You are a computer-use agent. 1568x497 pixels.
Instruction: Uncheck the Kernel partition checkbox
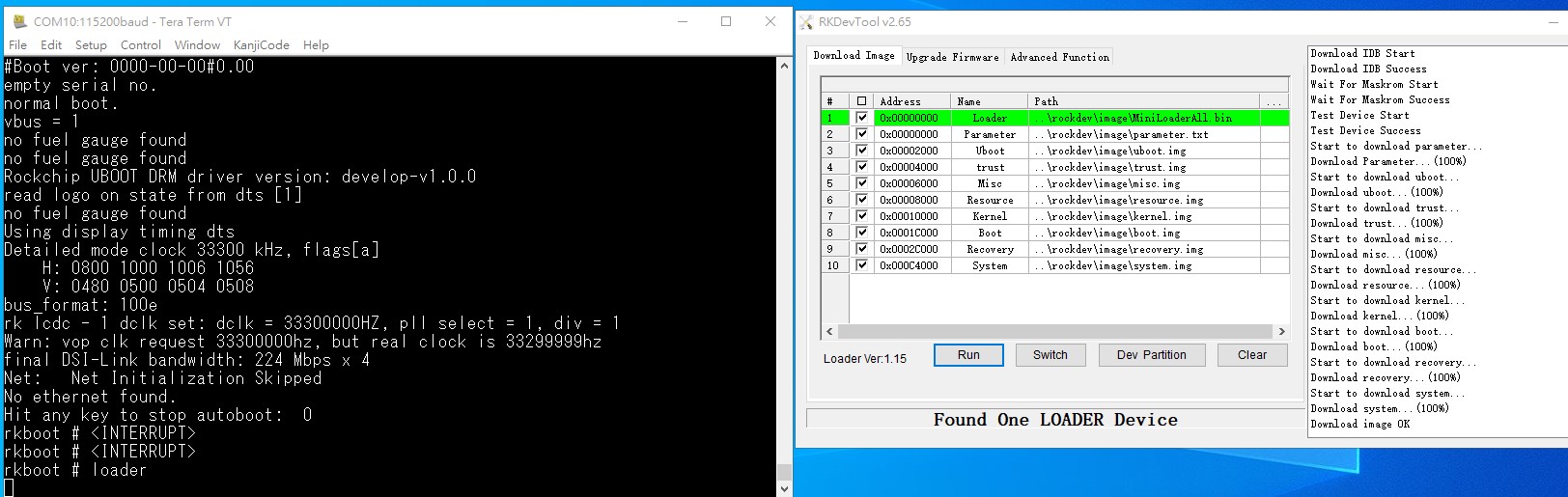862,216
